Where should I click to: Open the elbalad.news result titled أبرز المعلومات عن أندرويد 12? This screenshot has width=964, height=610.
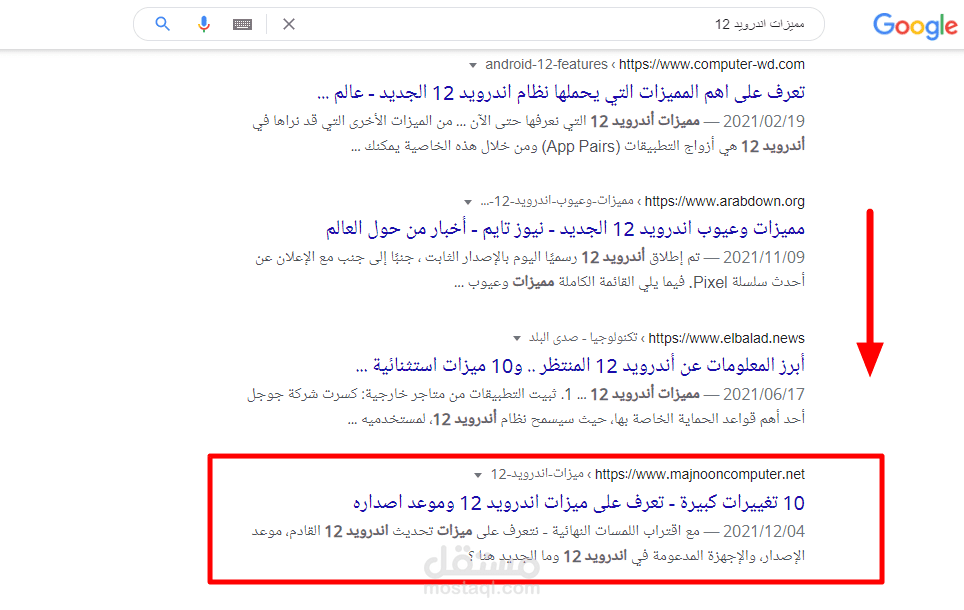580,366
